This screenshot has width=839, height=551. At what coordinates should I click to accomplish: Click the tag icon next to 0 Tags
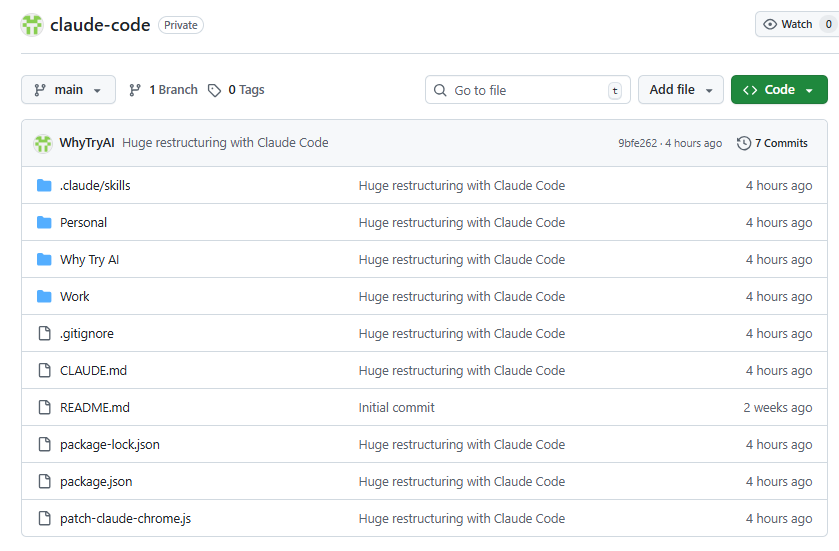click(x=215, y=90)
